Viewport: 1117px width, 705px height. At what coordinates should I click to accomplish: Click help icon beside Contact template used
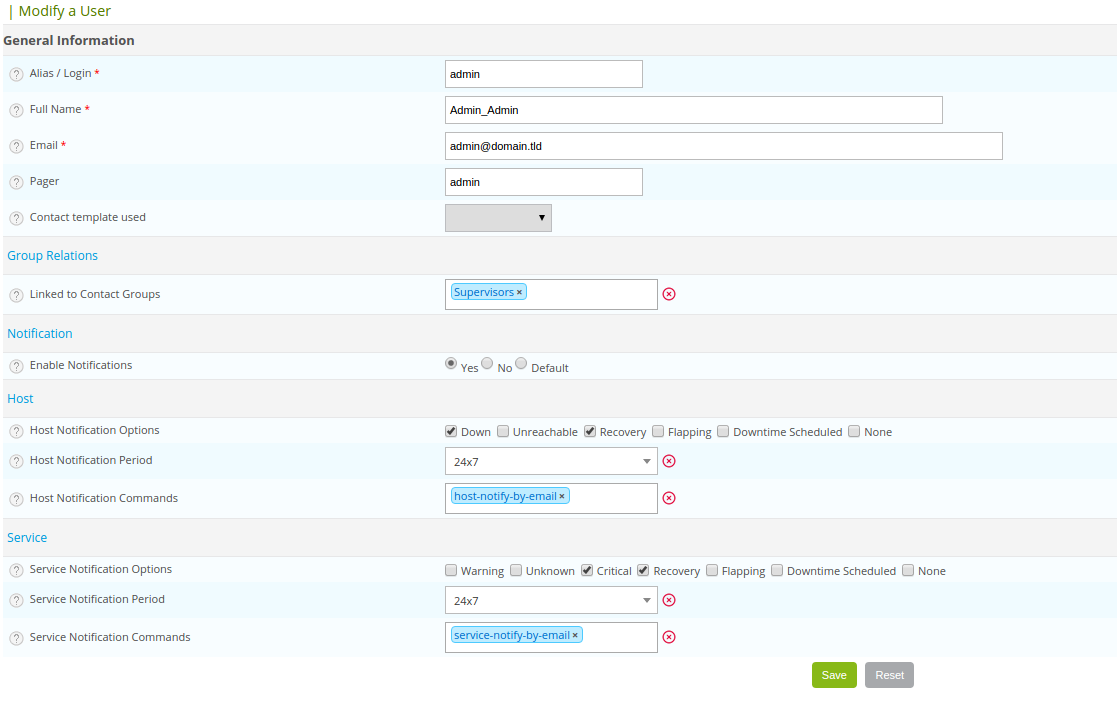[16, 218]
